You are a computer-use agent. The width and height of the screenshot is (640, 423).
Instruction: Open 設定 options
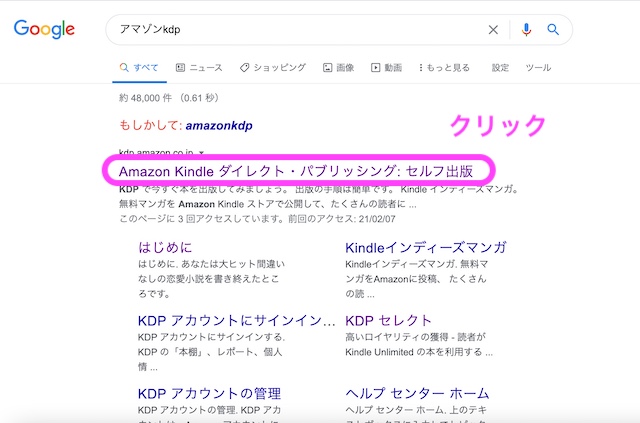click(500, 68)
